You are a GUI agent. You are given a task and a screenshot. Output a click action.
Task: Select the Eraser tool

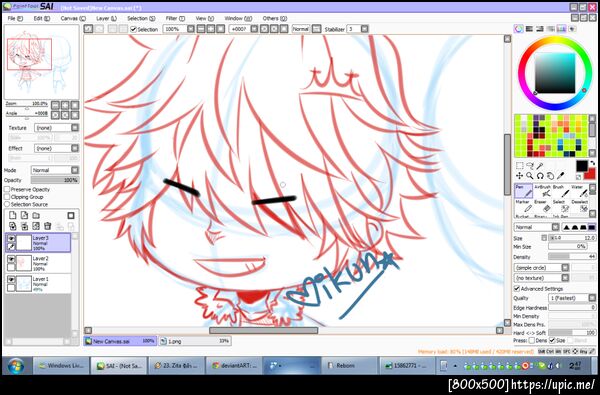pyautogui.click(x=542, y=206)
